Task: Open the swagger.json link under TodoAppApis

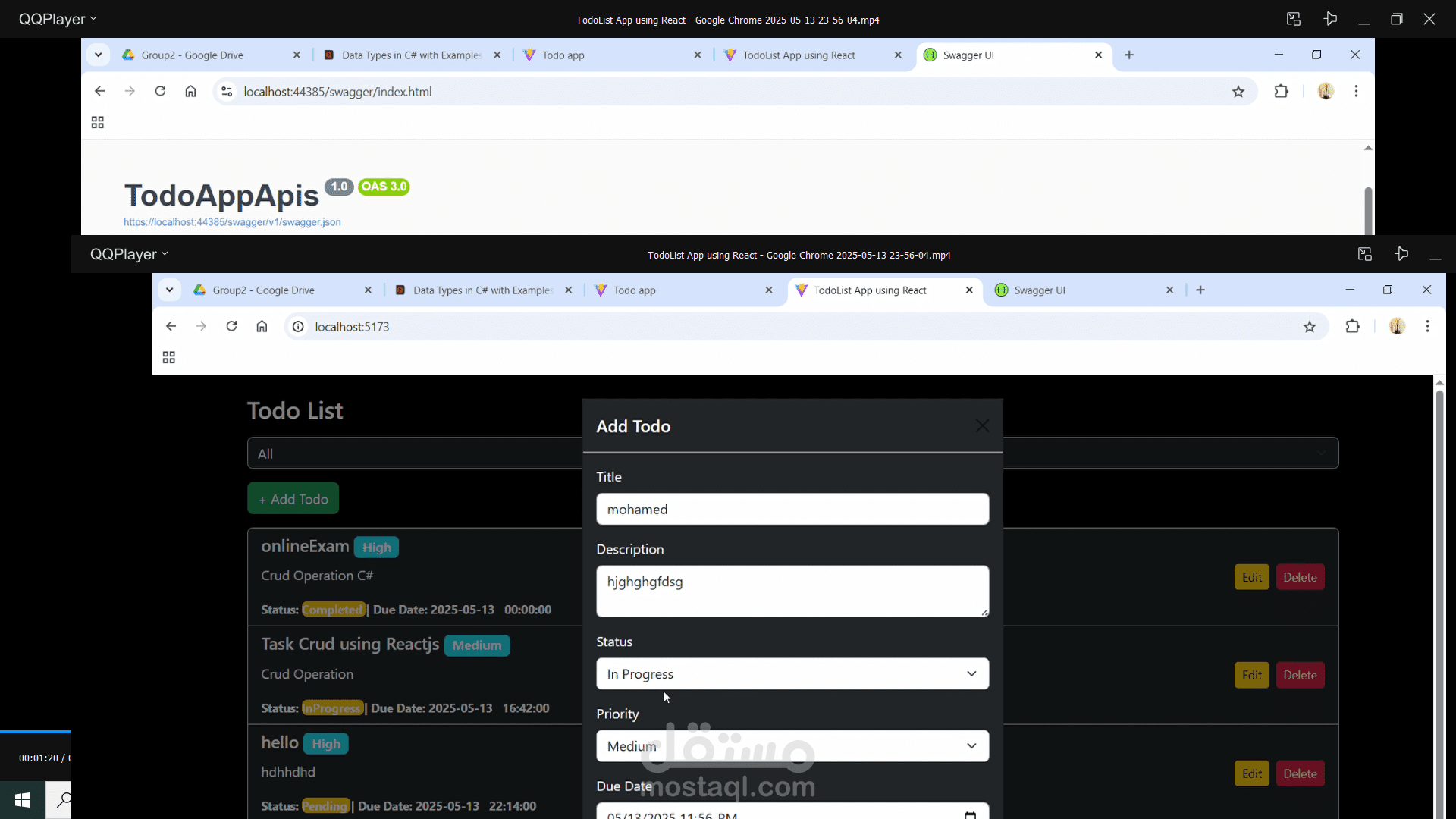Action: tap(232, 222)
